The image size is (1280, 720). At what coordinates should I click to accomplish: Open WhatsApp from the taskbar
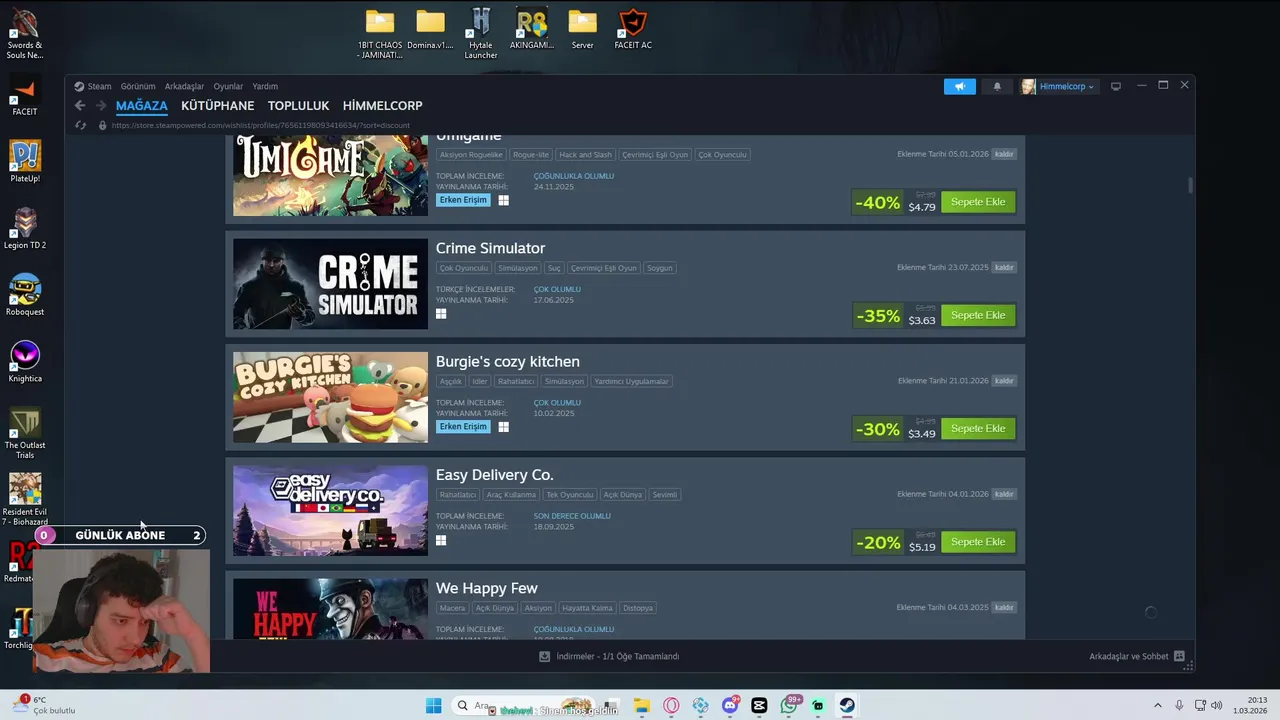[789, 705]
